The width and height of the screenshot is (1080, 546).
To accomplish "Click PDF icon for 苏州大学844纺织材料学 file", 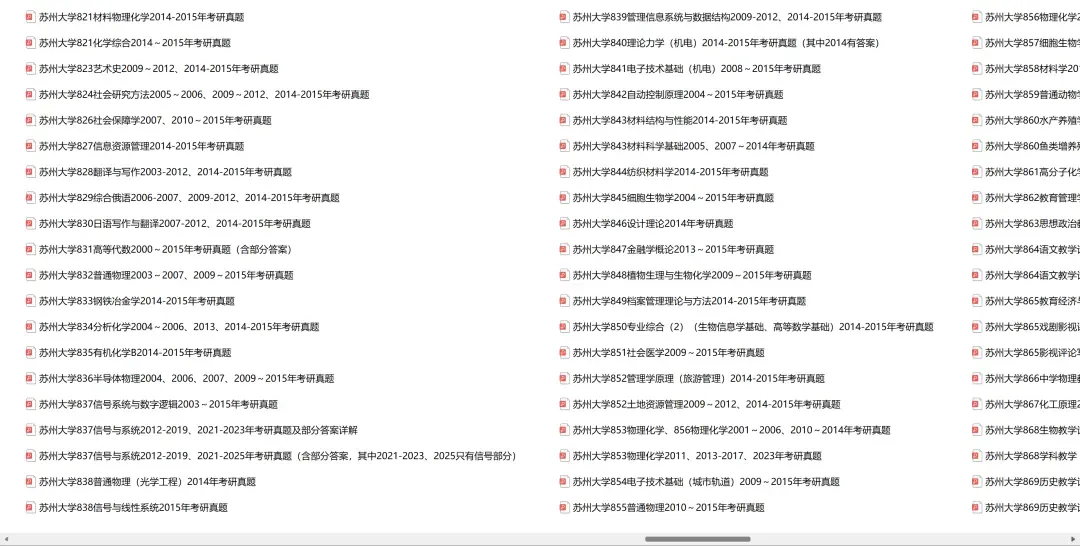I will point(564,171).
